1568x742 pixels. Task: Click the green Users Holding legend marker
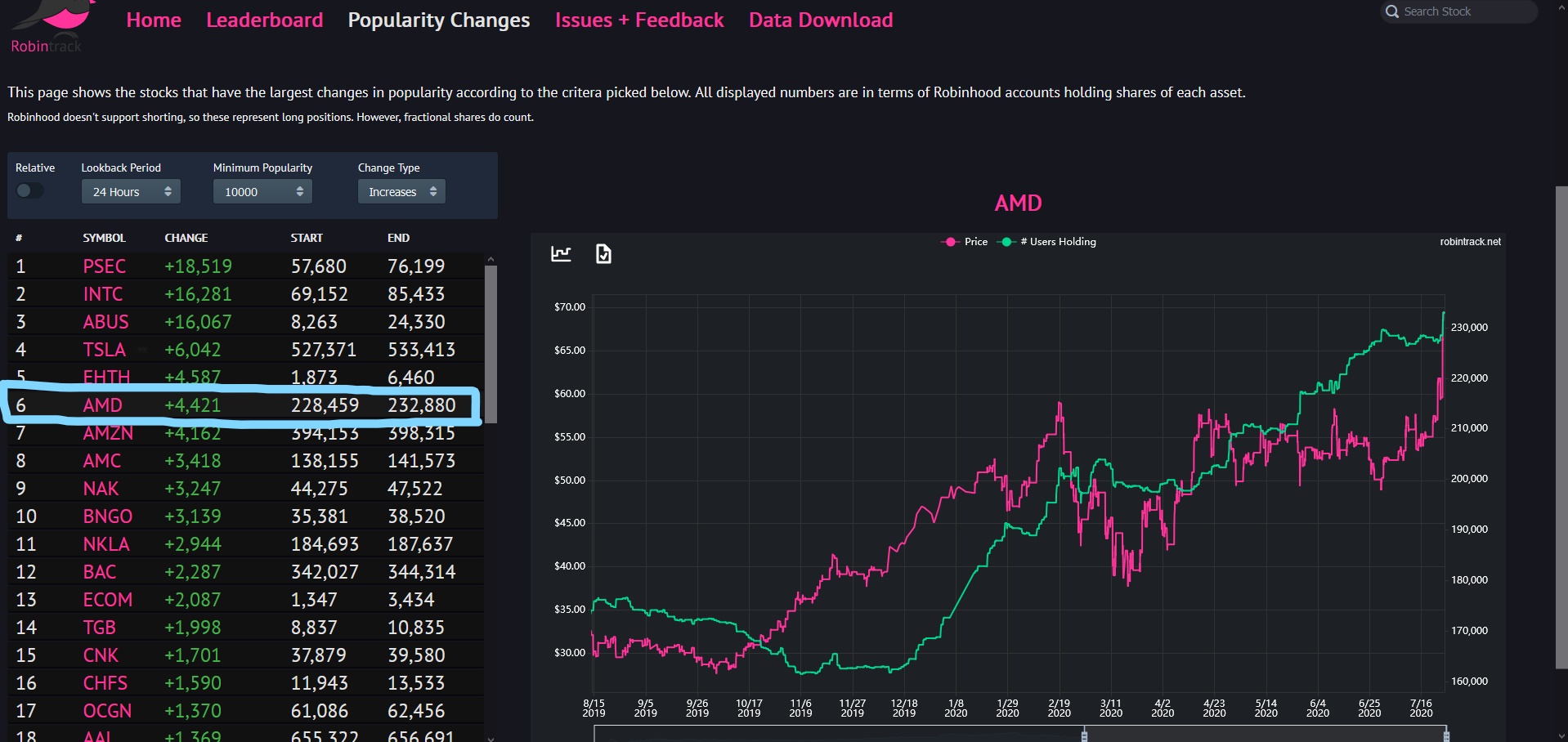pyautogui.click(x=1006, y=242)
